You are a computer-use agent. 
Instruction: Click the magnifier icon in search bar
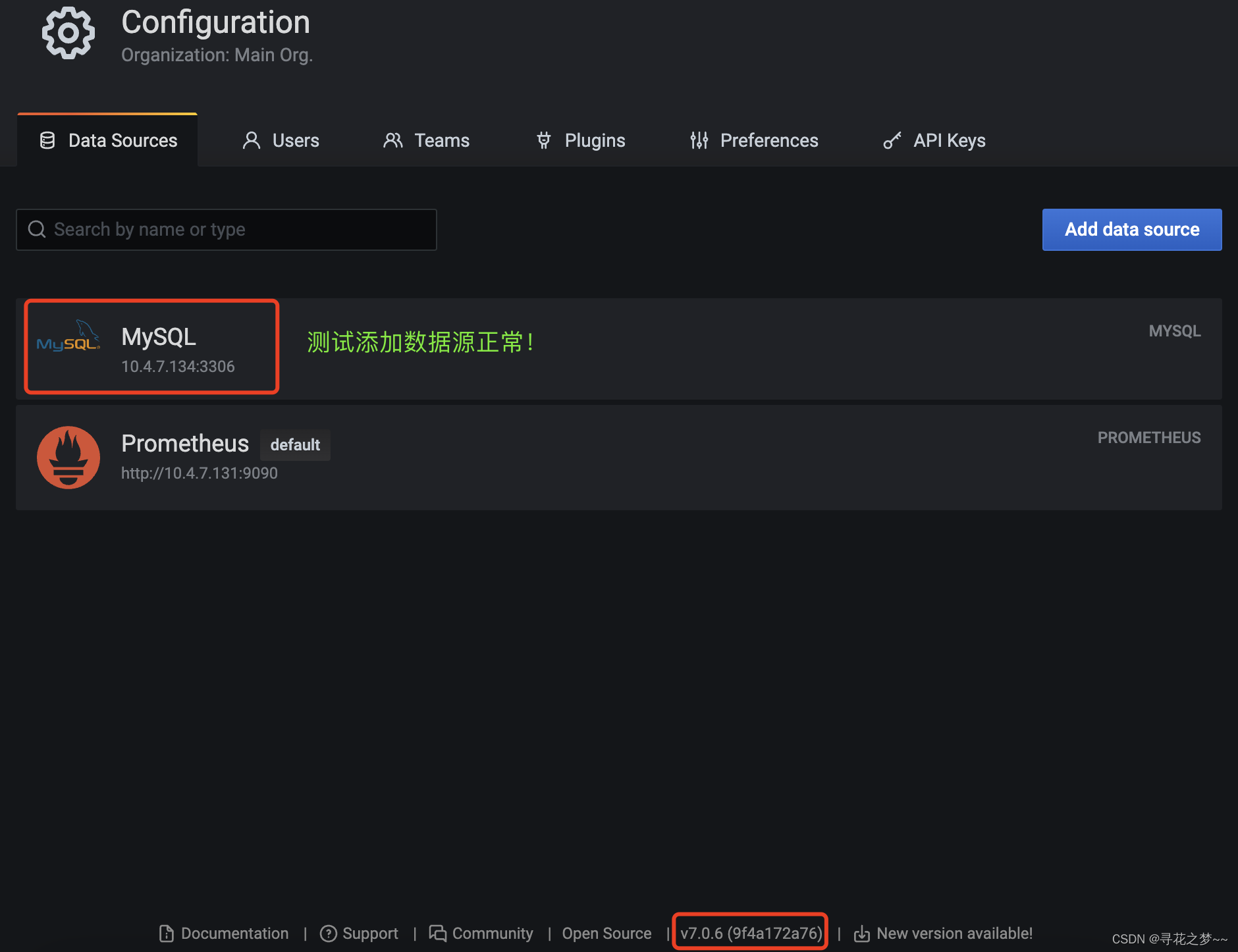point(36,229)
